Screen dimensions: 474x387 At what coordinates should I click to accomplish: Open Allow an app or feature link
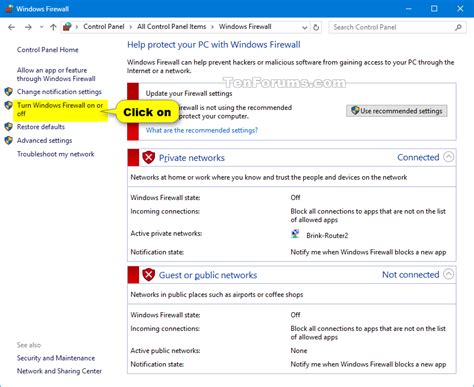[56, 74]
